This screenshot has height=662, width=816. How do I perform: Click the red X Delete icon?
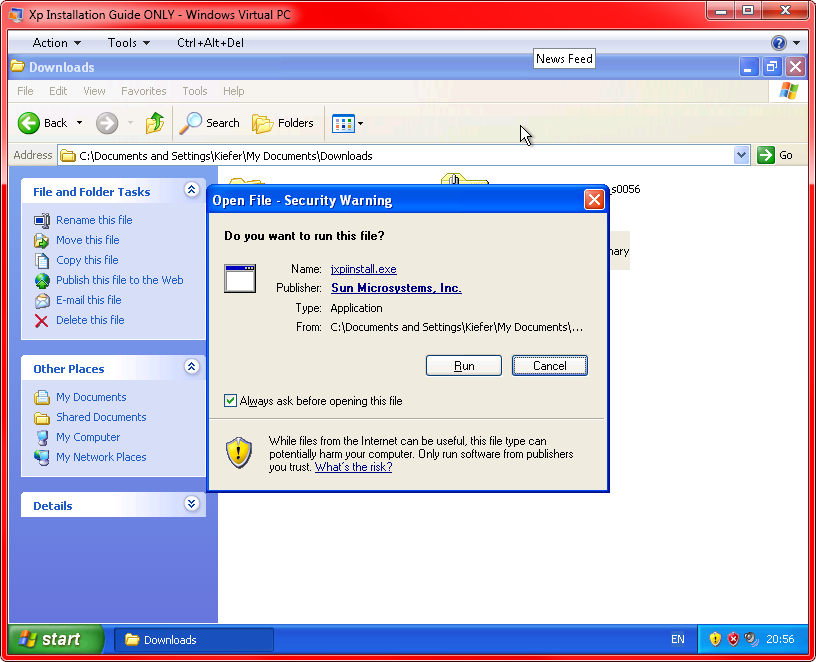(42, 321)
